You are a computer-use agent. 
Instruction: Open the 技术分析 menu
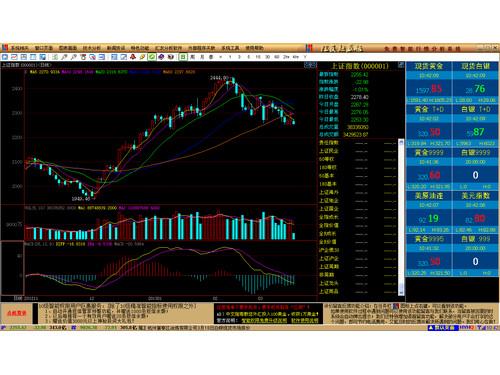coord(92,48)
